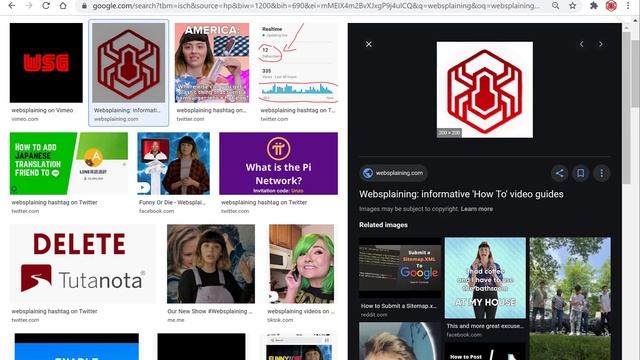Screen dimensions: 640x360
Task: Click the browser forward arrow
Action: point(29,6)
